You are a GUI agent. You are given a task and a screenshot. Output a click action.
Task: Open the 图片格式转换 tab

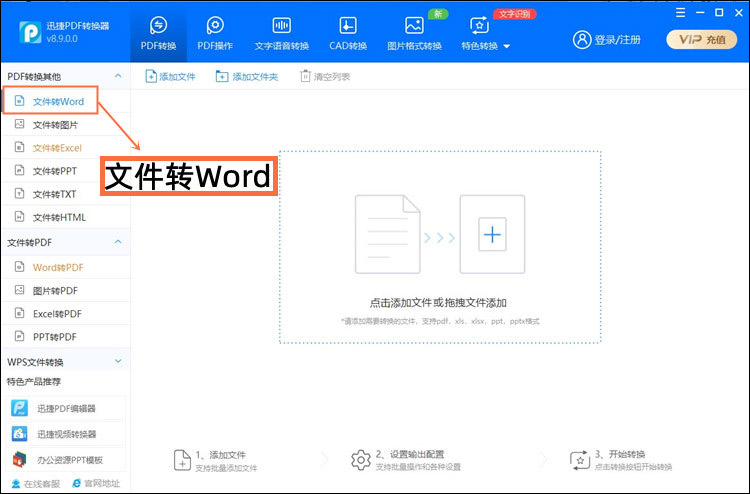pyautogui.click(x=414, y=33)
